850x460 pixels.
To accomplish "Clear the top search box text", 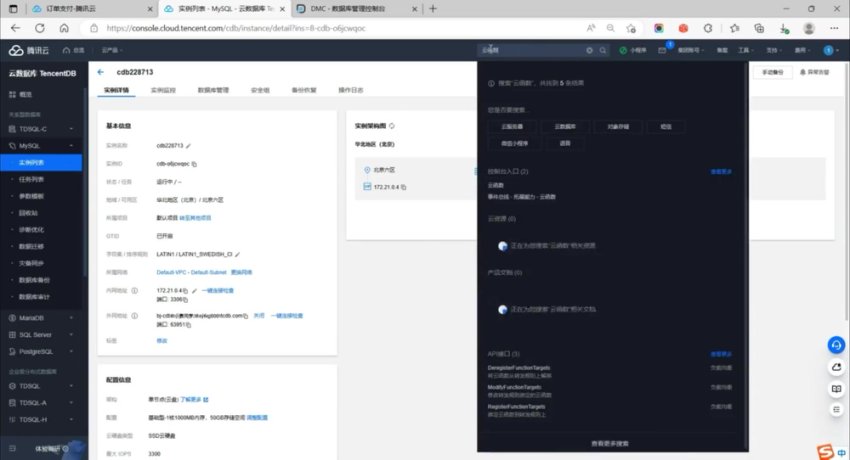I will pos(589,50).
